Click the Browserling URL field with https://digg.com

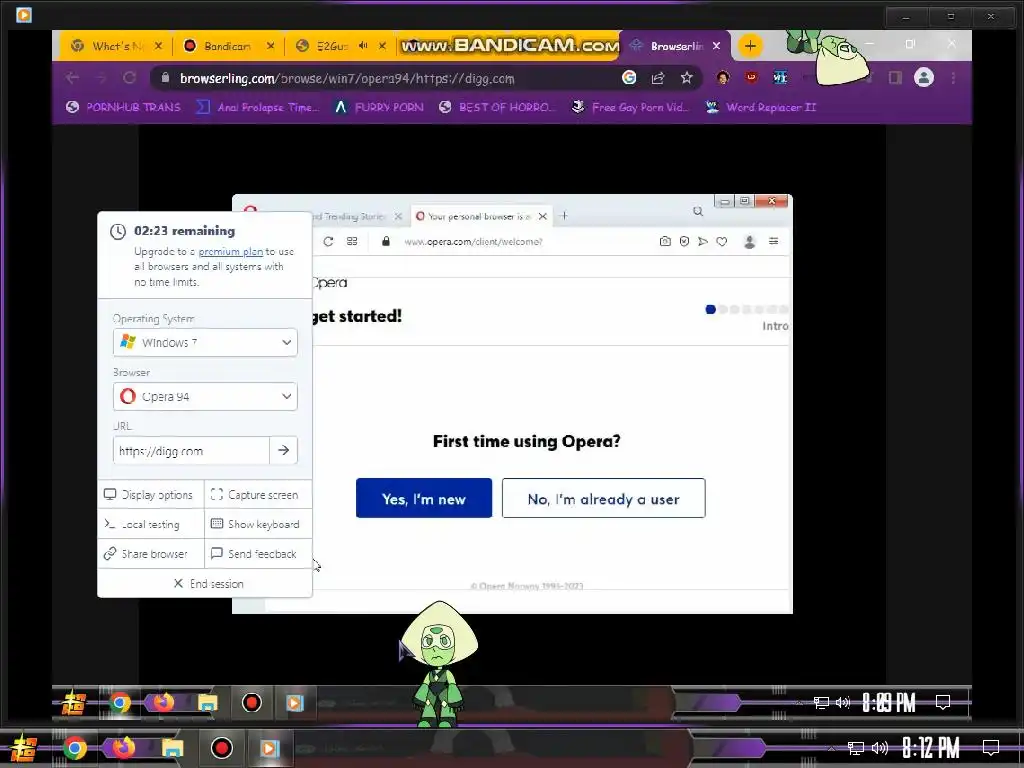(191, 451)
